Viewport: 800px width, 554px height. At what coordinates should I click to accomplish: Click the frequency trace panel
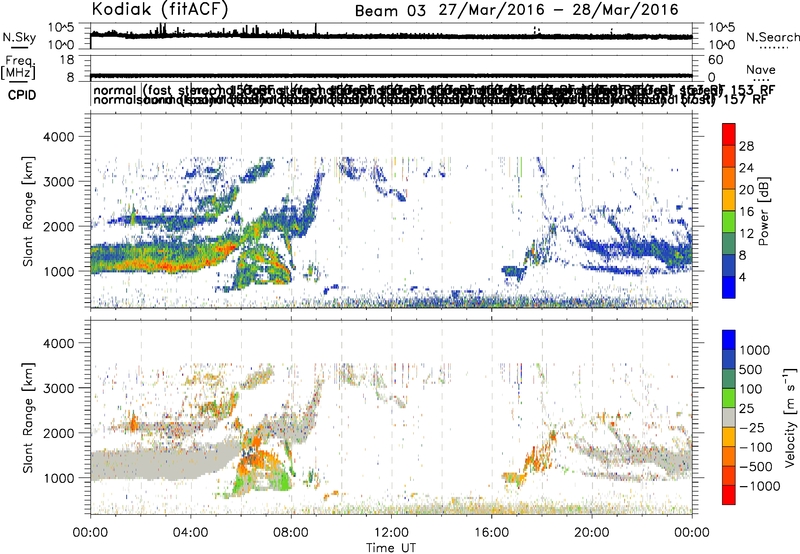tap(391, 68)
